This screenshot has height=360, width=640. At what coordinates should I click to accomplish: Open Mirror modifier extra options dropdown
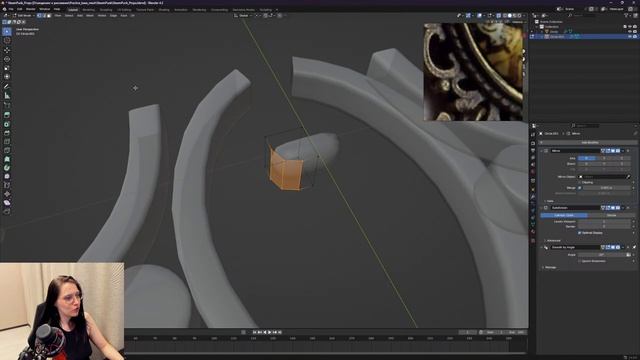tap(623, 151)
